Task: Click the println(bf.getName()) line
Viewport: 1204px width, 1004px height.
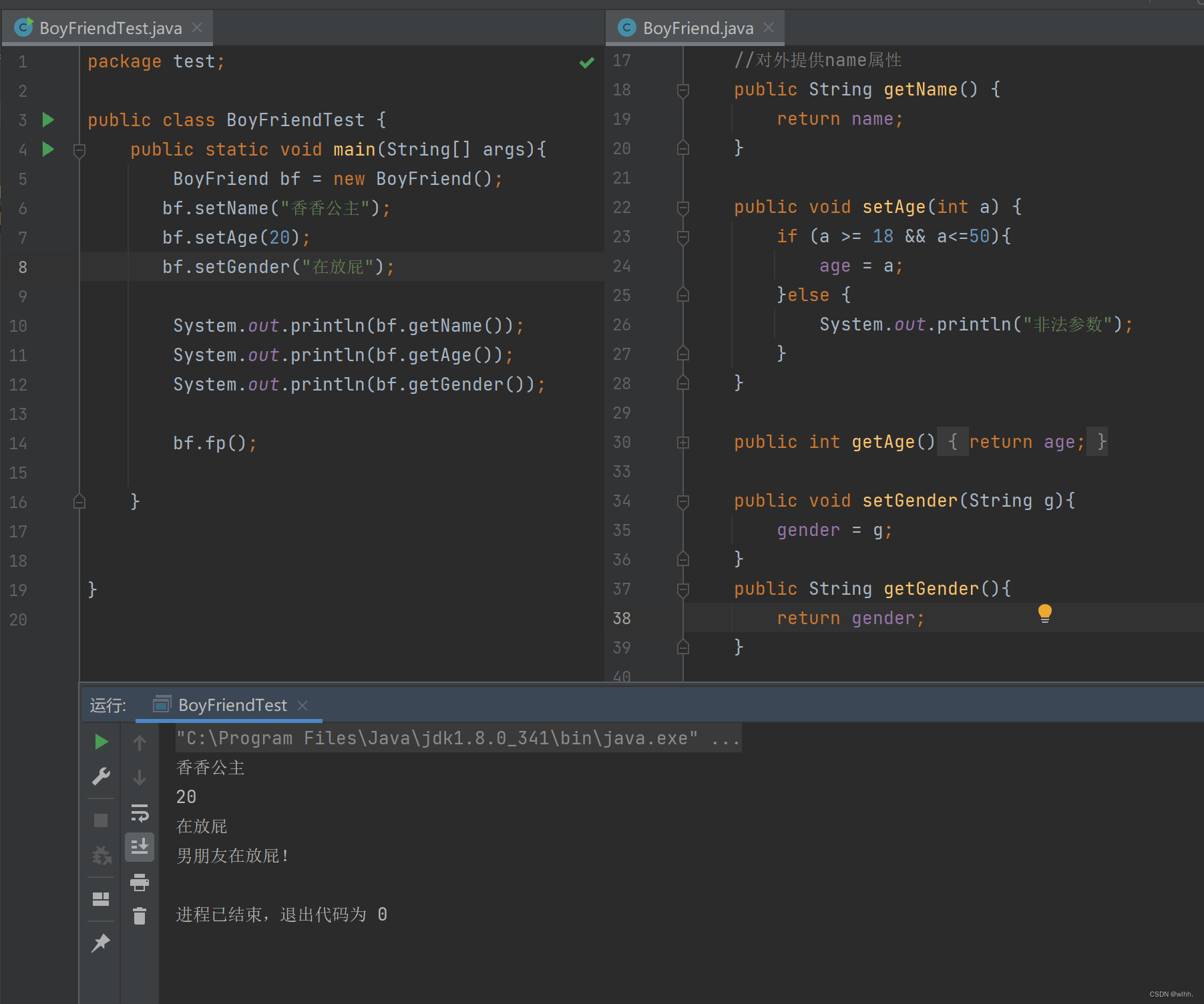Action: coord(349,326)
